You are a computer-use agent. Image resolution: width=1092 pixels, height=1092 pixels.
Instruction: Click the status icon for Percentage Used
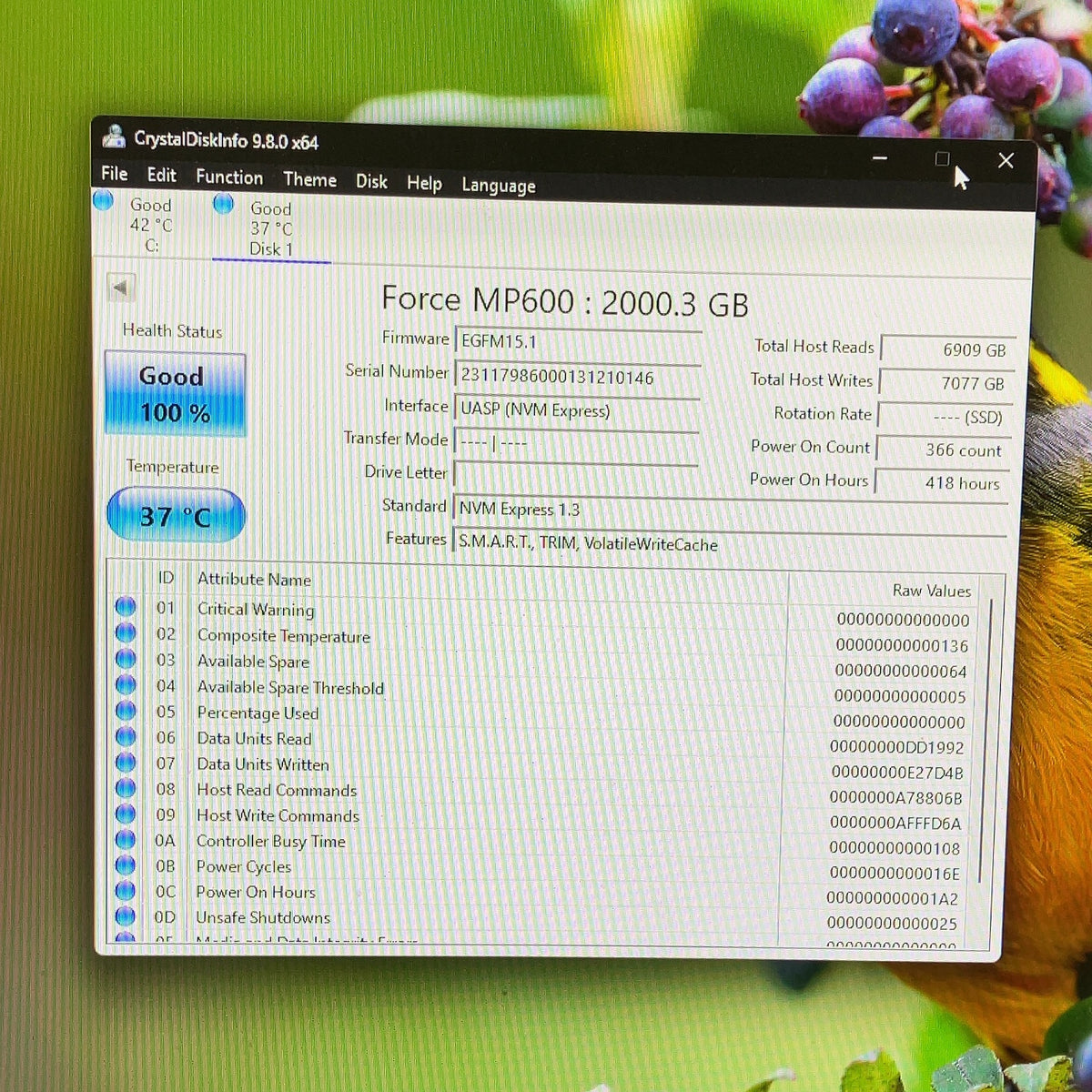[126, 710]
